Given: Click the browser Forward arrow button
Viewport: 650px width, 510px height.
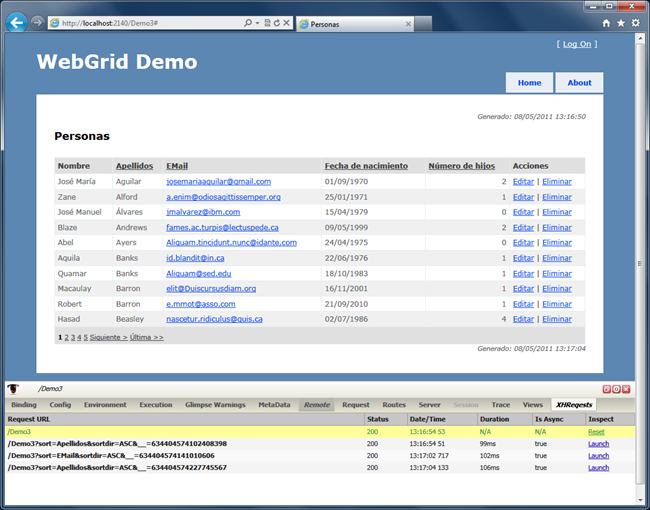Looking at the screenshot, I should coord(37,22).
